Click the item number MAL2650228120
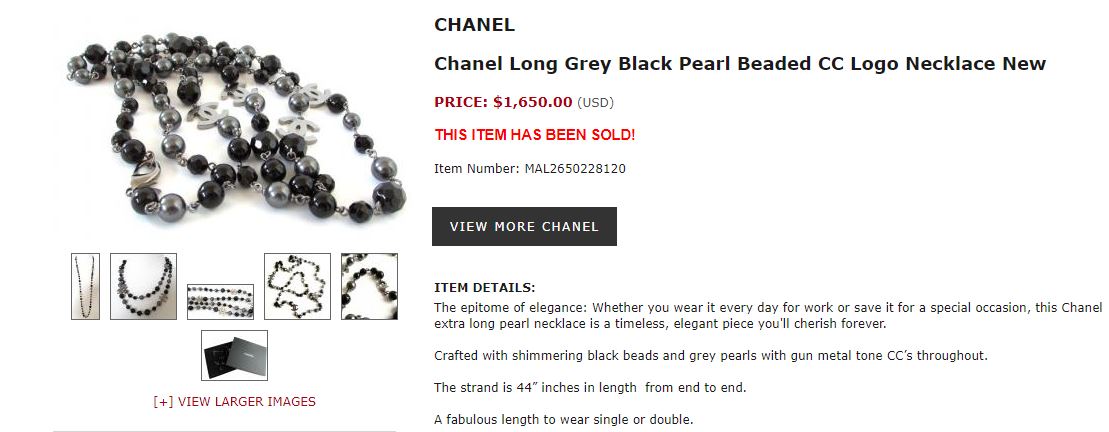The height and width of the screenshot is (432, 1109). (x=575, y=169)
